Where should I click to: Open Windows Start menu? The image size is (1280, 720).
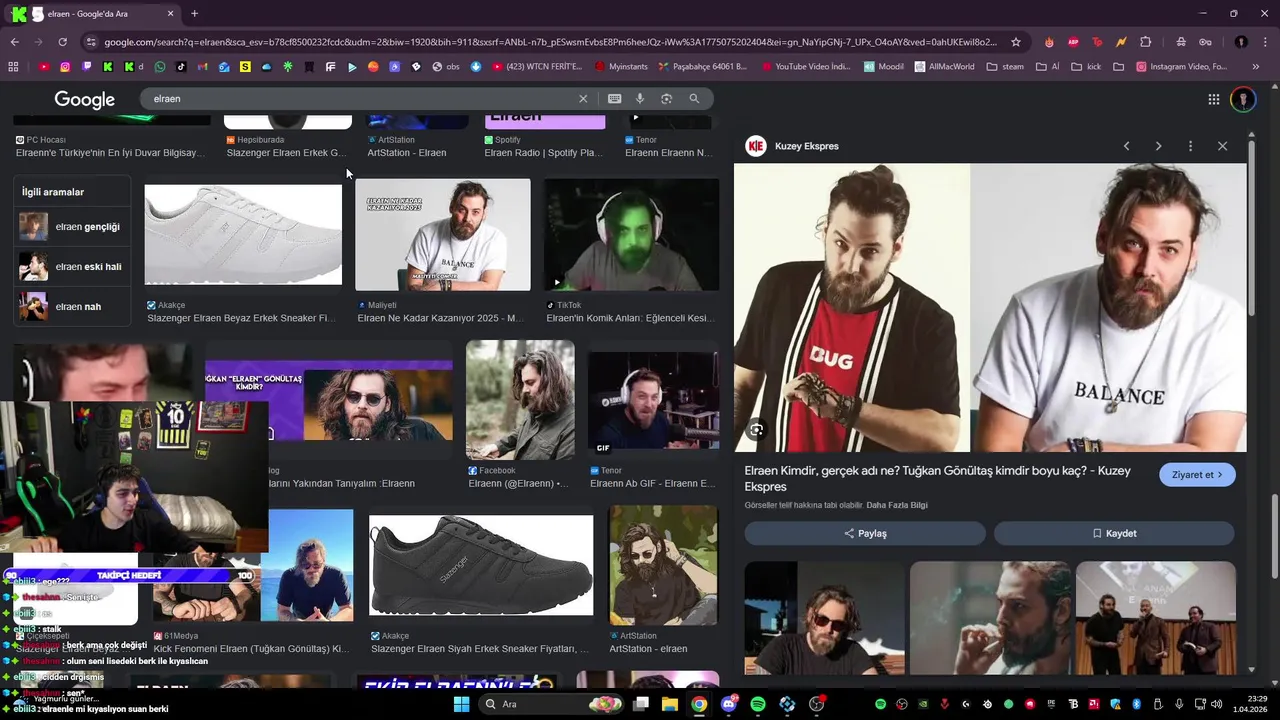click(x=461, y=704)
